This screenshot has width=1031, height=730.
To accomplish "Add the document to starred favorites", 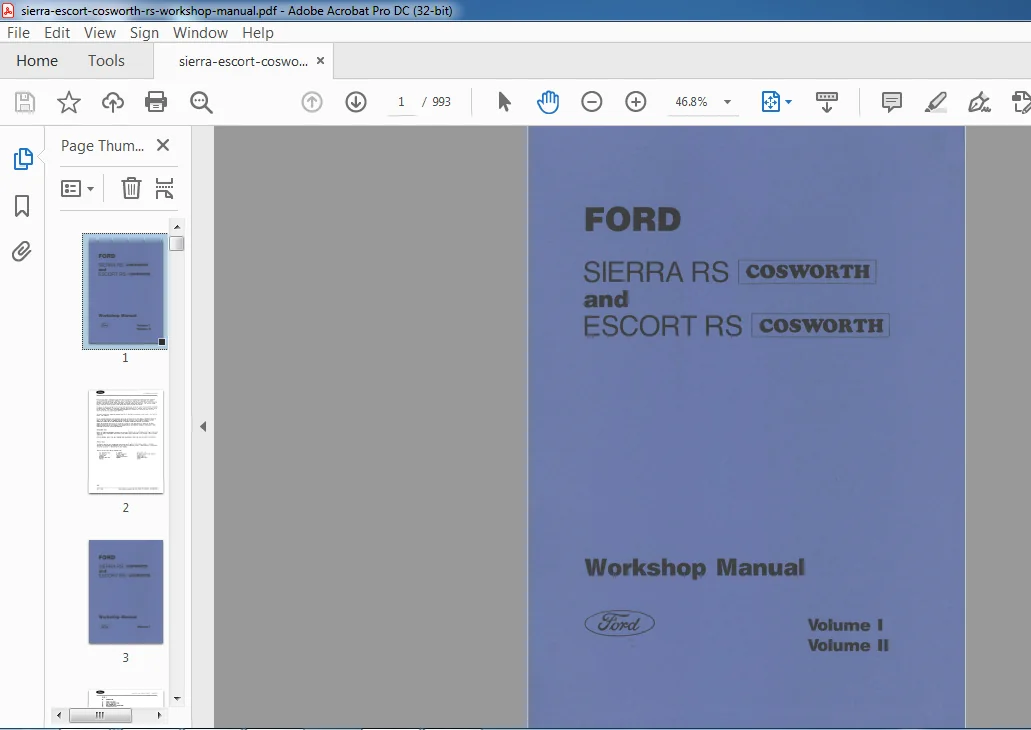I will (68, 102).
